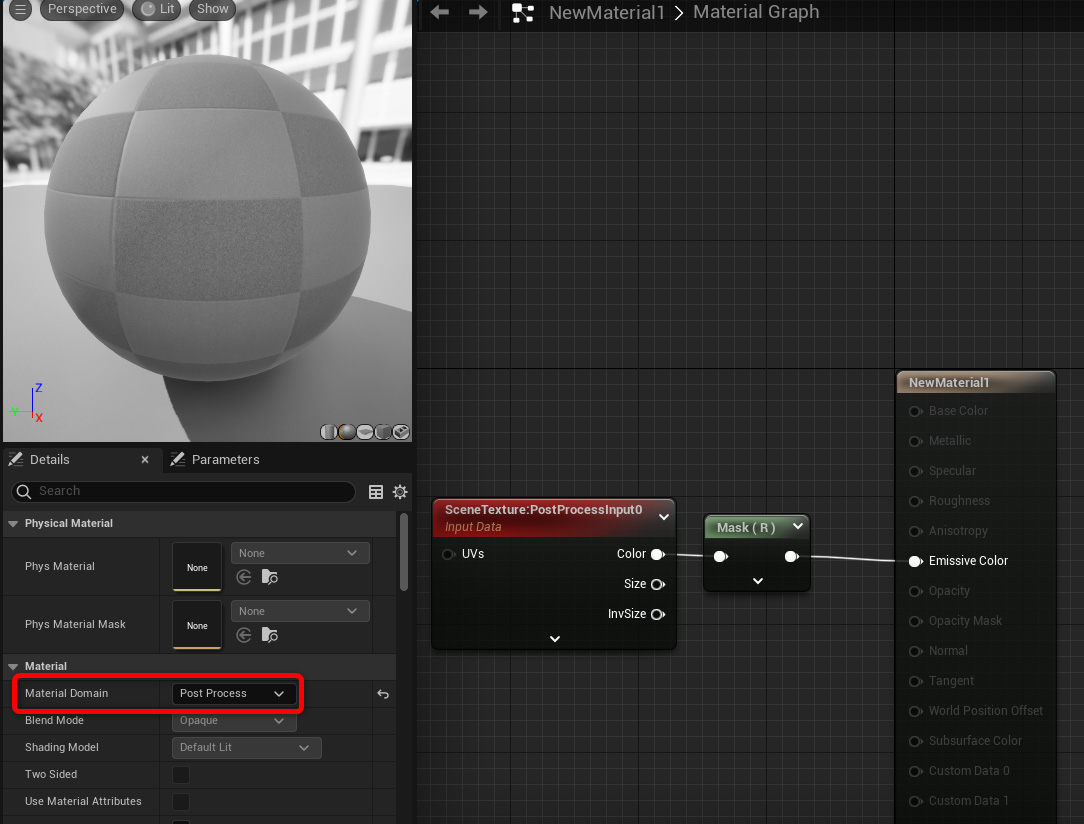
Task: Open the Material Domain dropdown
Action: tap(233, 694)
